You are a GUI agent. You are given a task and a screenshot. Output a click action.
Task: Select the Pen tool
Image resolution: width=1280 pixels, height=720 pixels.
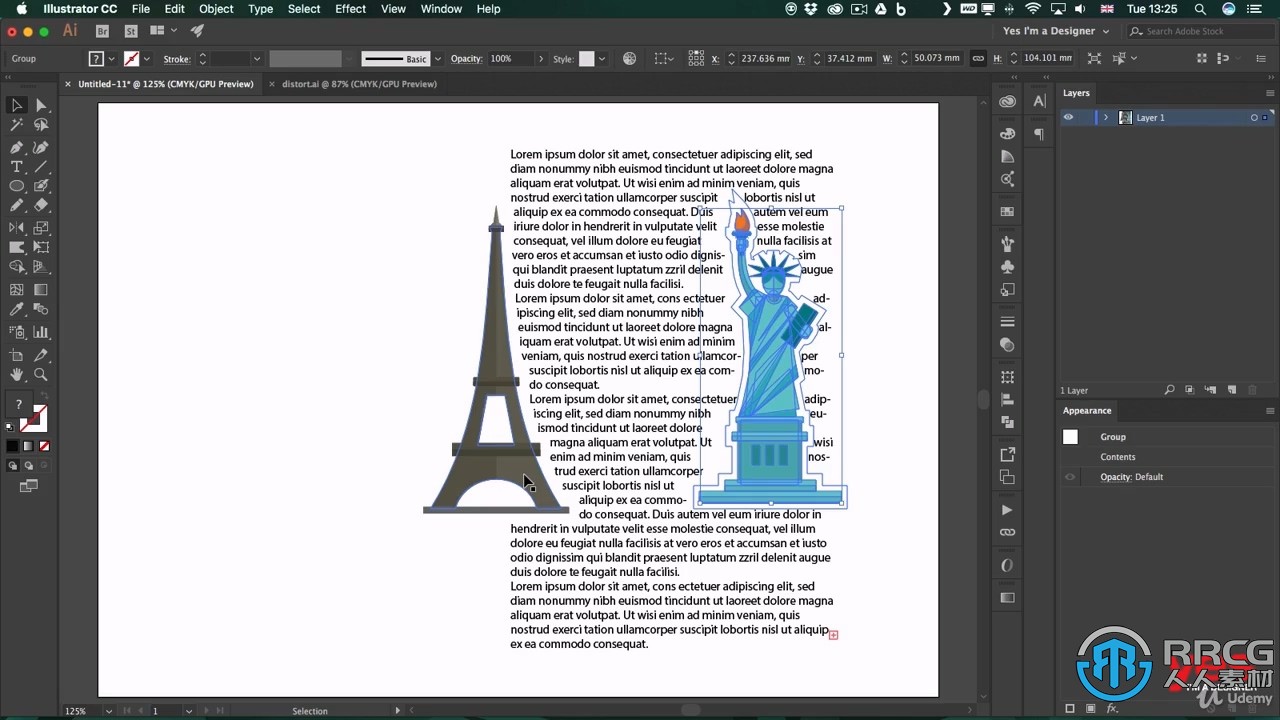coord(17,147)
